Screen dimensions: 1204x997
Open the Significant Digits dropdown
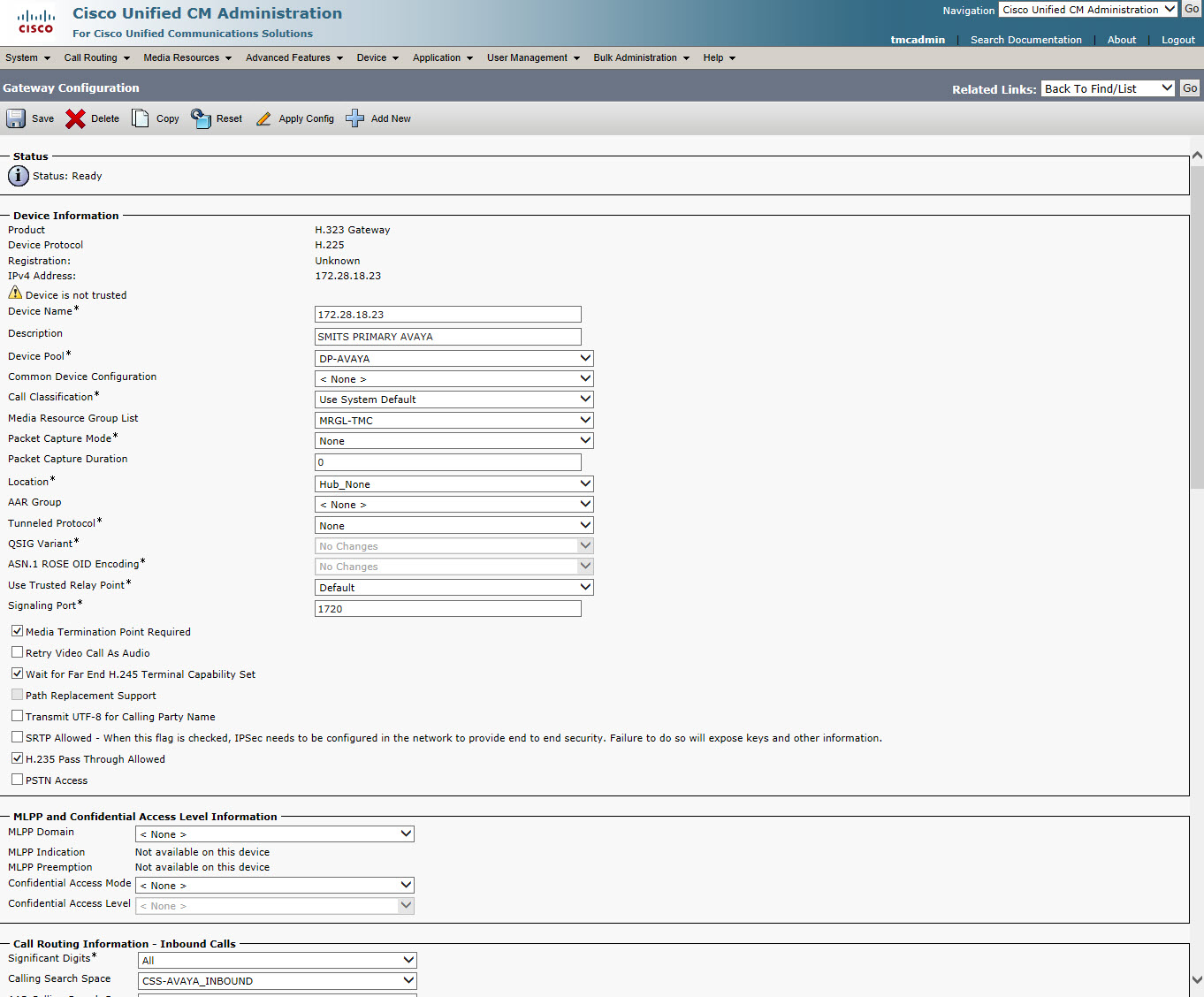coord(278,961)
